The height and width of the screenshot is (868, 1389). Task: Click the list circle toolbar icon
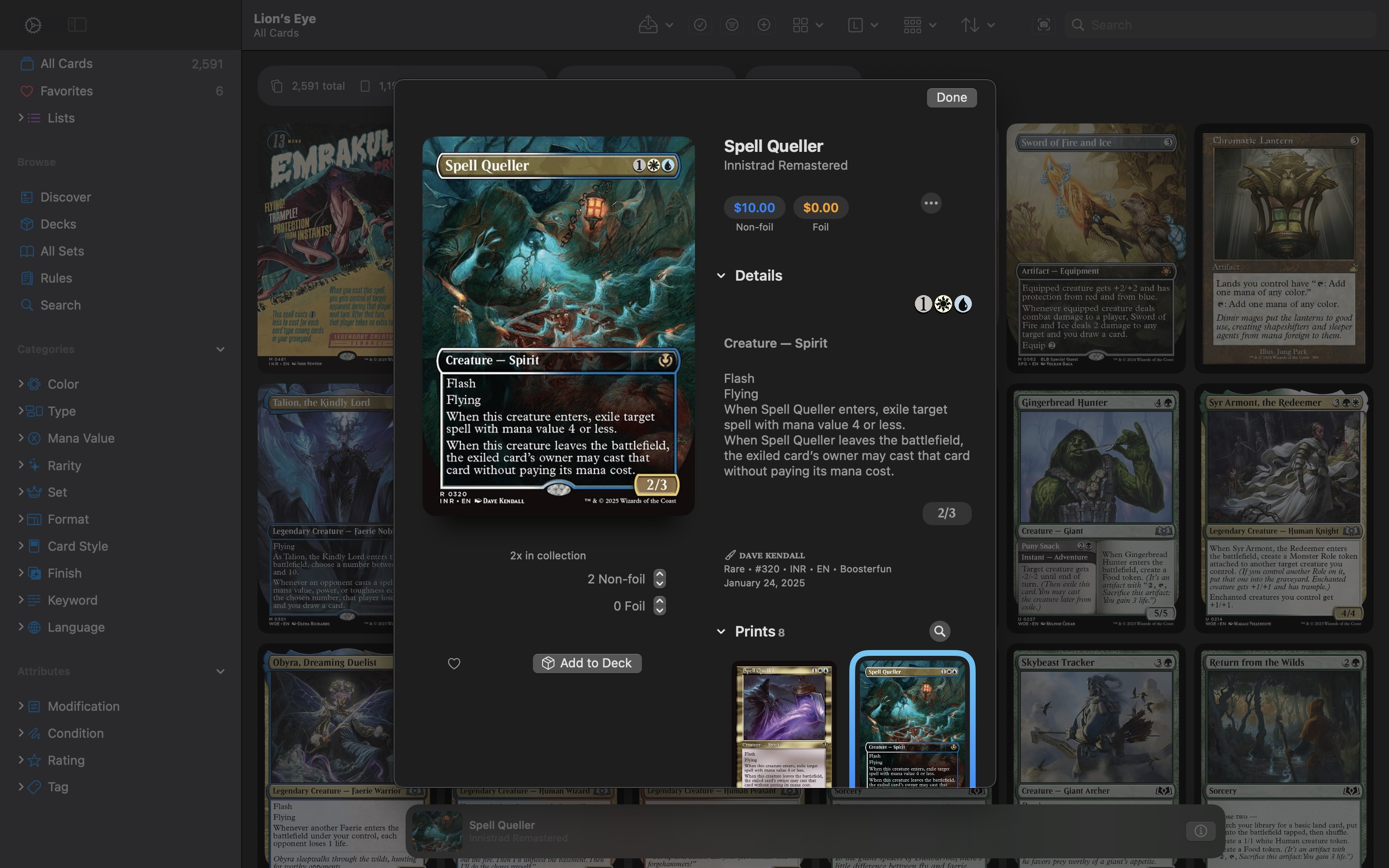[x=731, y=25]
